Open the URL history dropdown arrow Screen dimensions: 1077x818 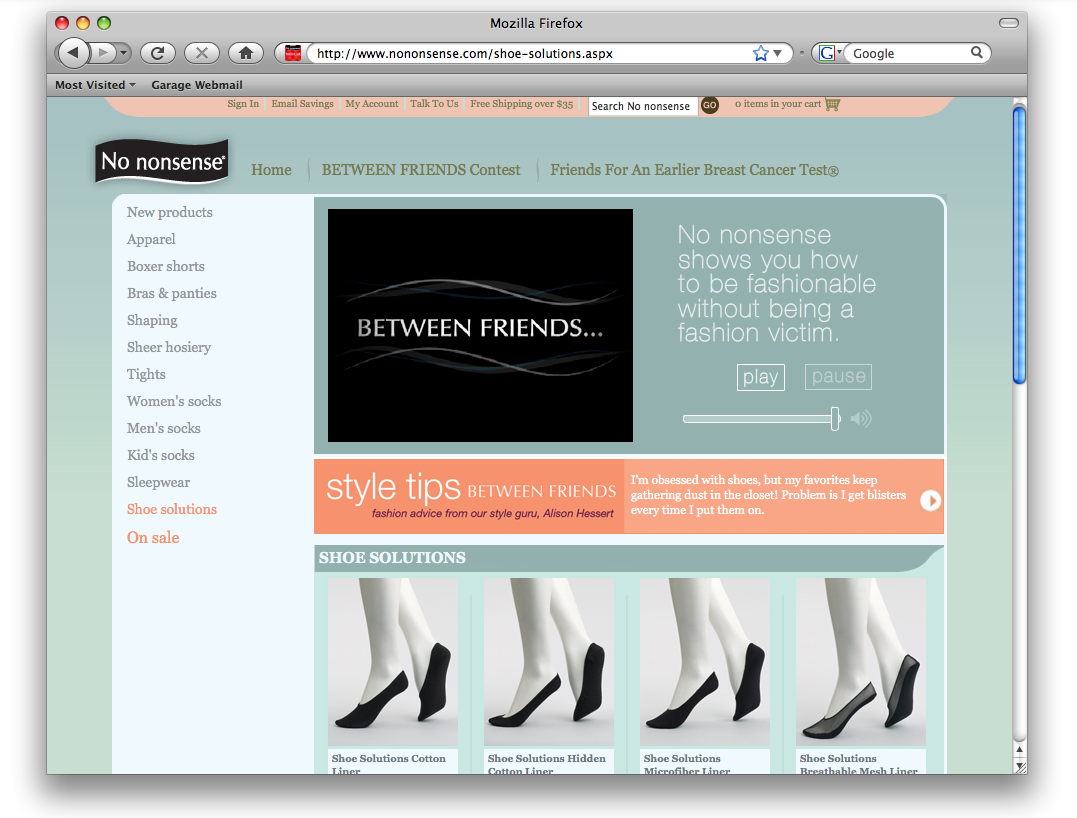pyautogui.click(x=778, y=53)
